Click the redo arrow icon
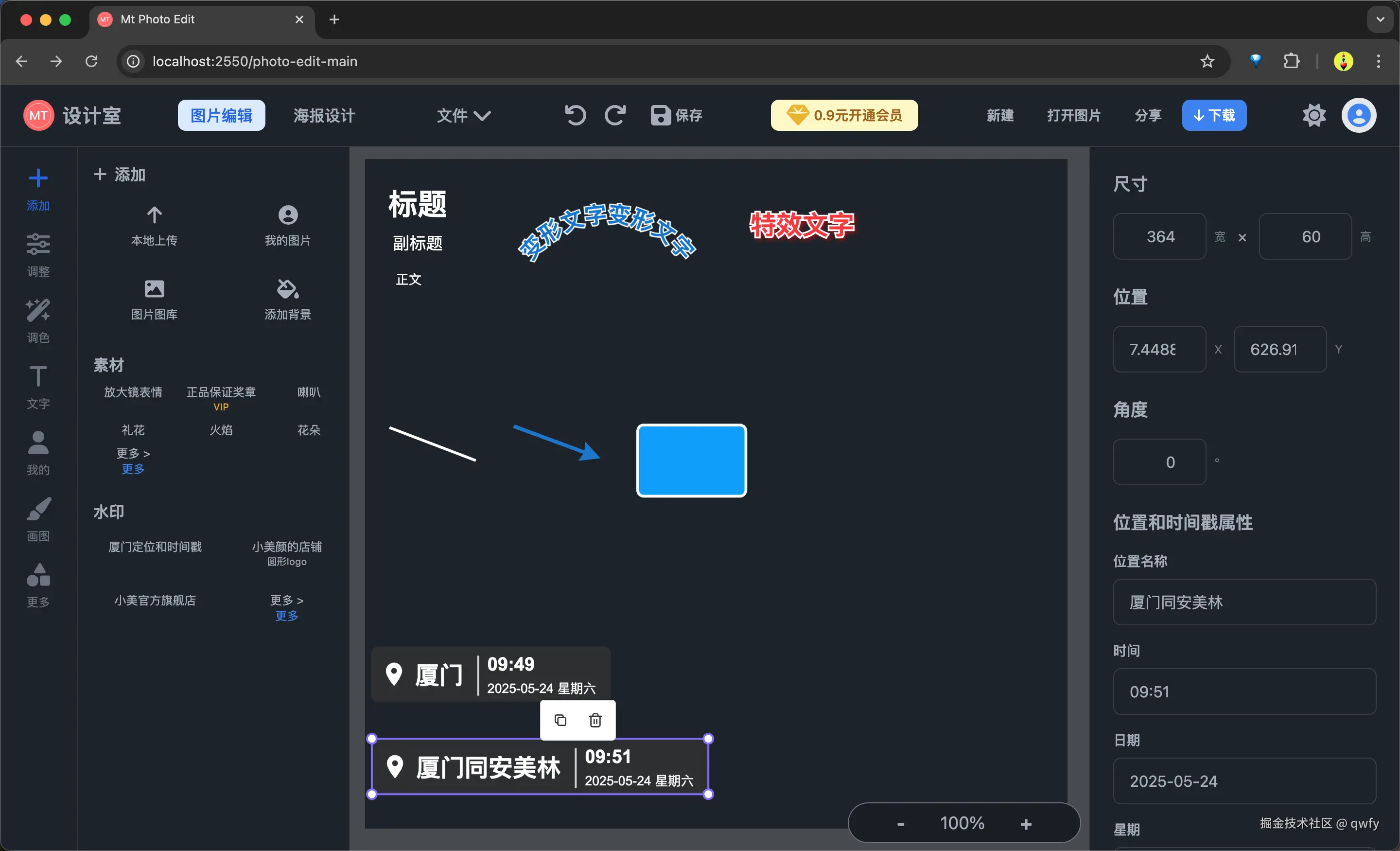Viewport: 1400px width, 851px height. click(x=615, y=115)
